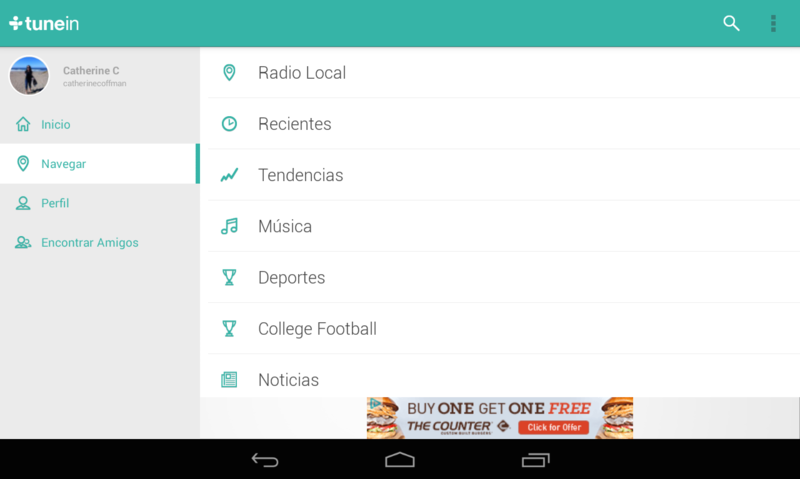Tap the Música notes icon

tap(229, 226)
